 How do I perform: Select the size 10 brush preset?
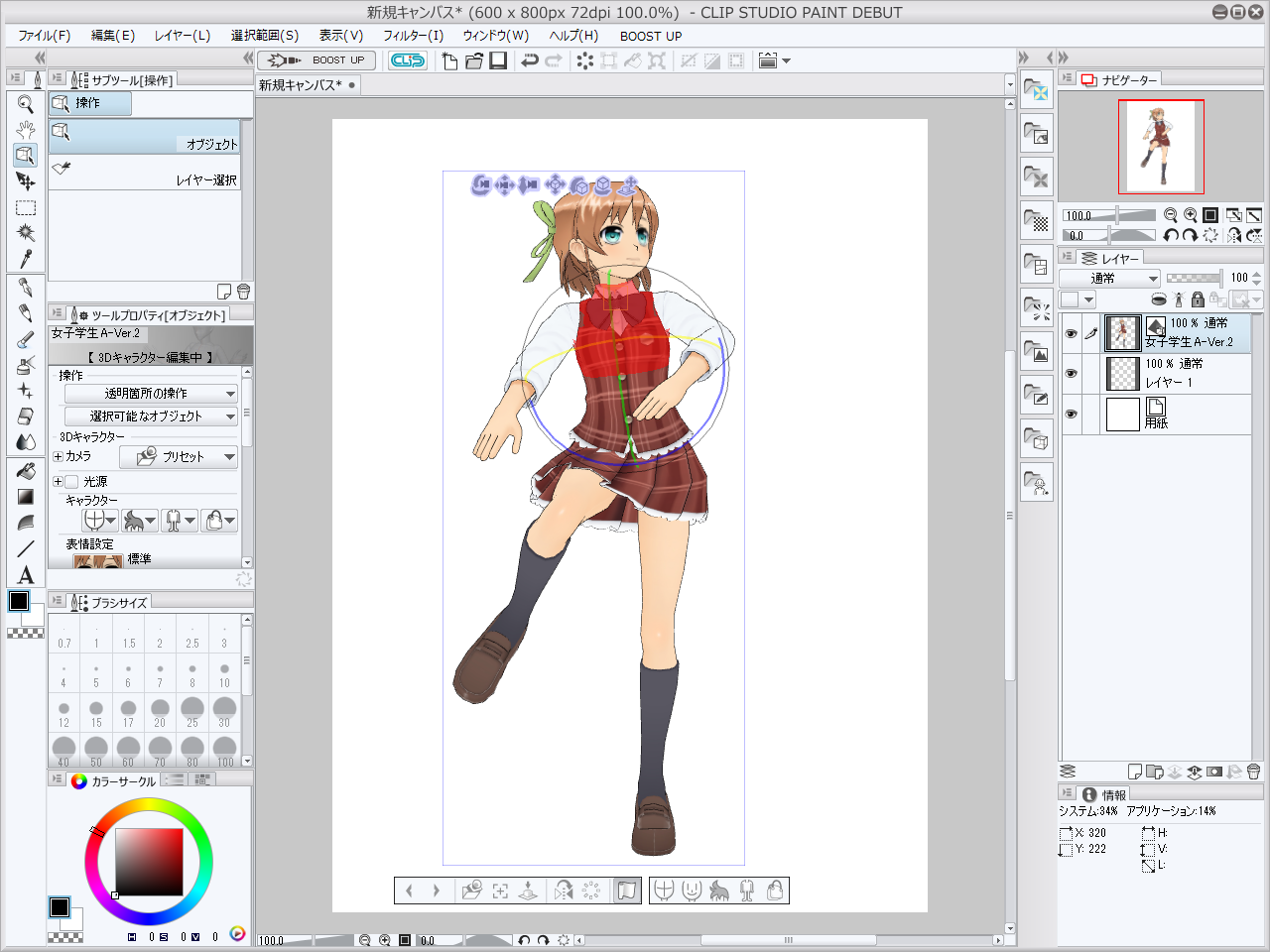(x=224, y=673)
